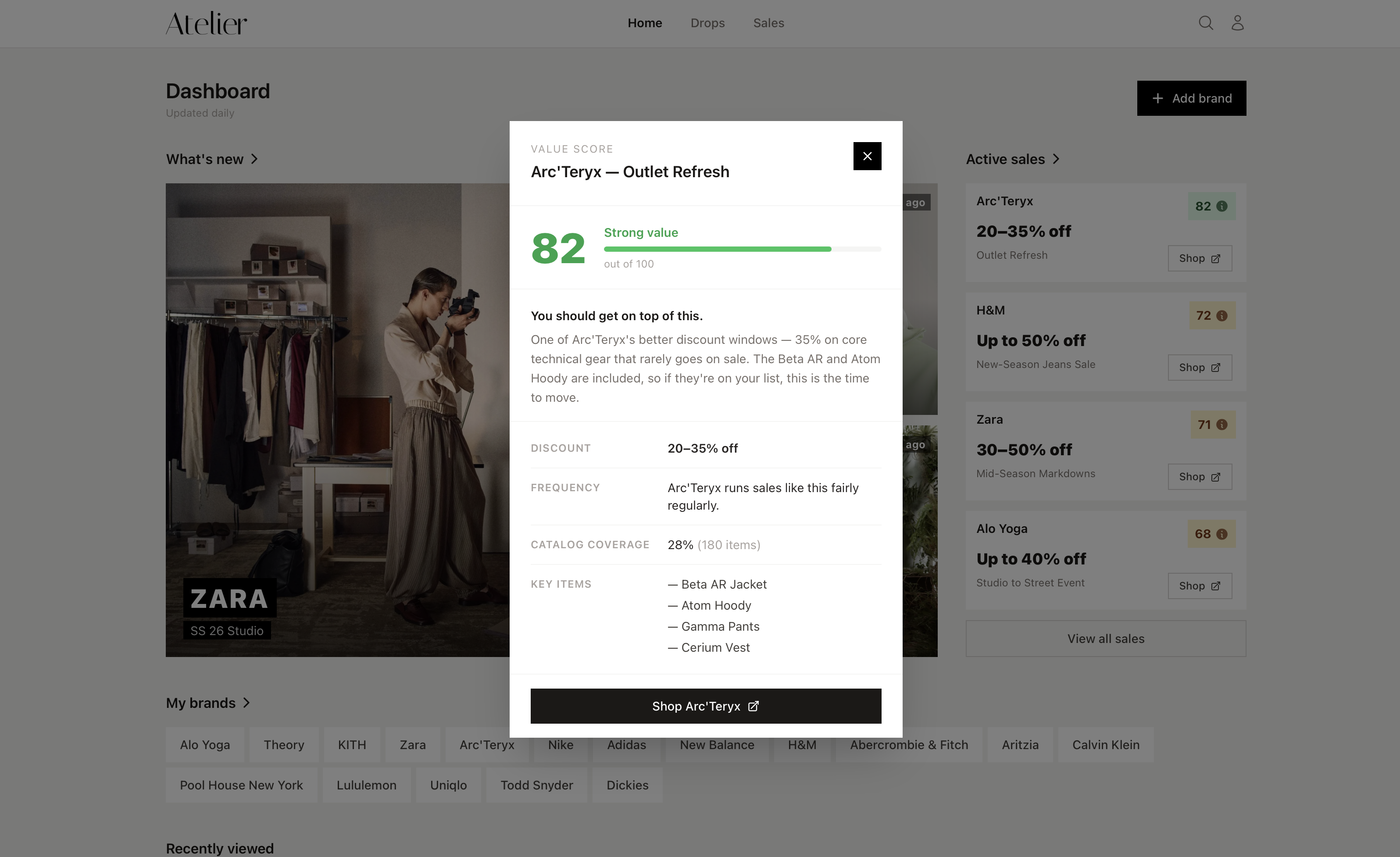Click the '28% (180 items)' coverage value
Viewport: 1400px width, 857px height.
(x=714, y=544)
